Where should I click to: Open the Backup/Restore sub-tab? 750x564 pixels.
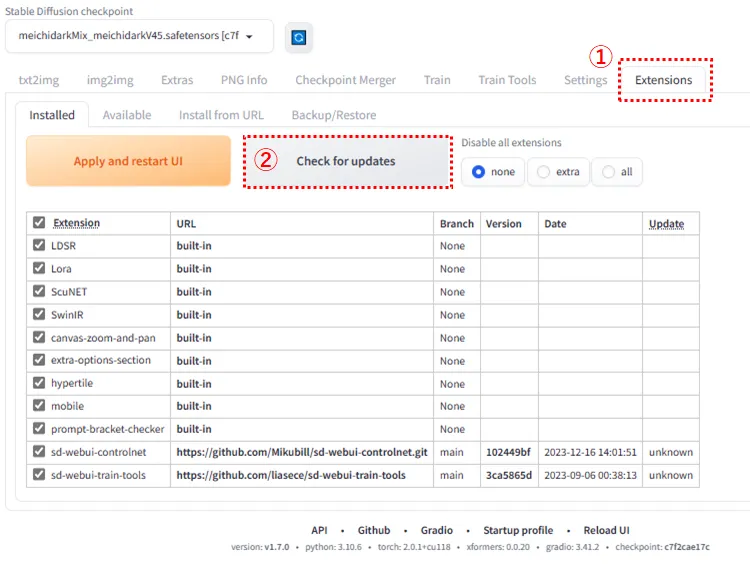point(334,115)
